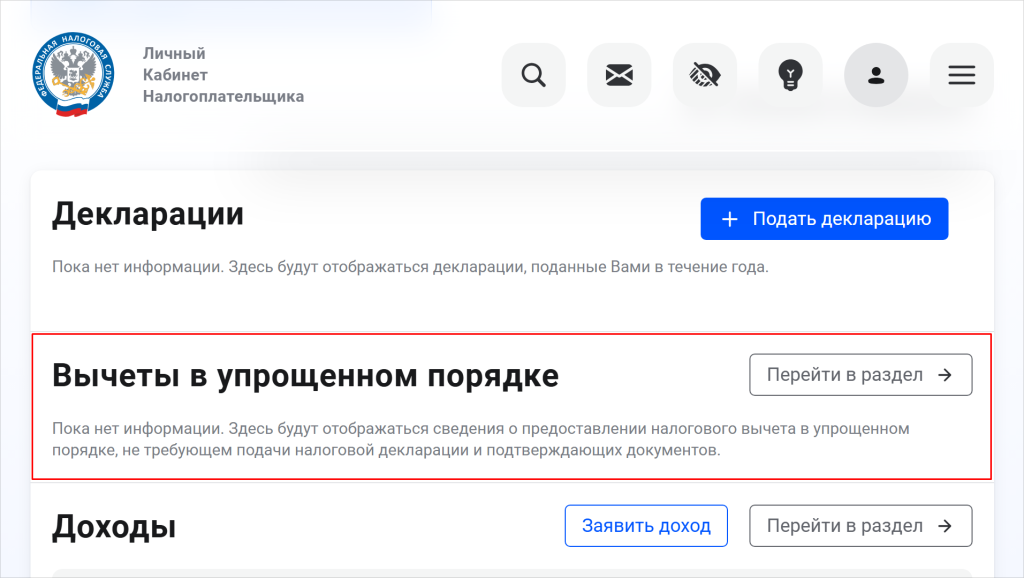Click the «Вычеты в упрощенном порядке» heading
This screenshot has height=578, width=1024.
pos(305,376)
